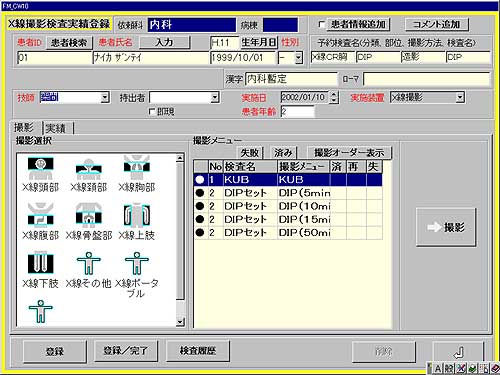Click the greyed 削除 button
The width and height of the screenshot is (500, 375).
coord(384,351)
